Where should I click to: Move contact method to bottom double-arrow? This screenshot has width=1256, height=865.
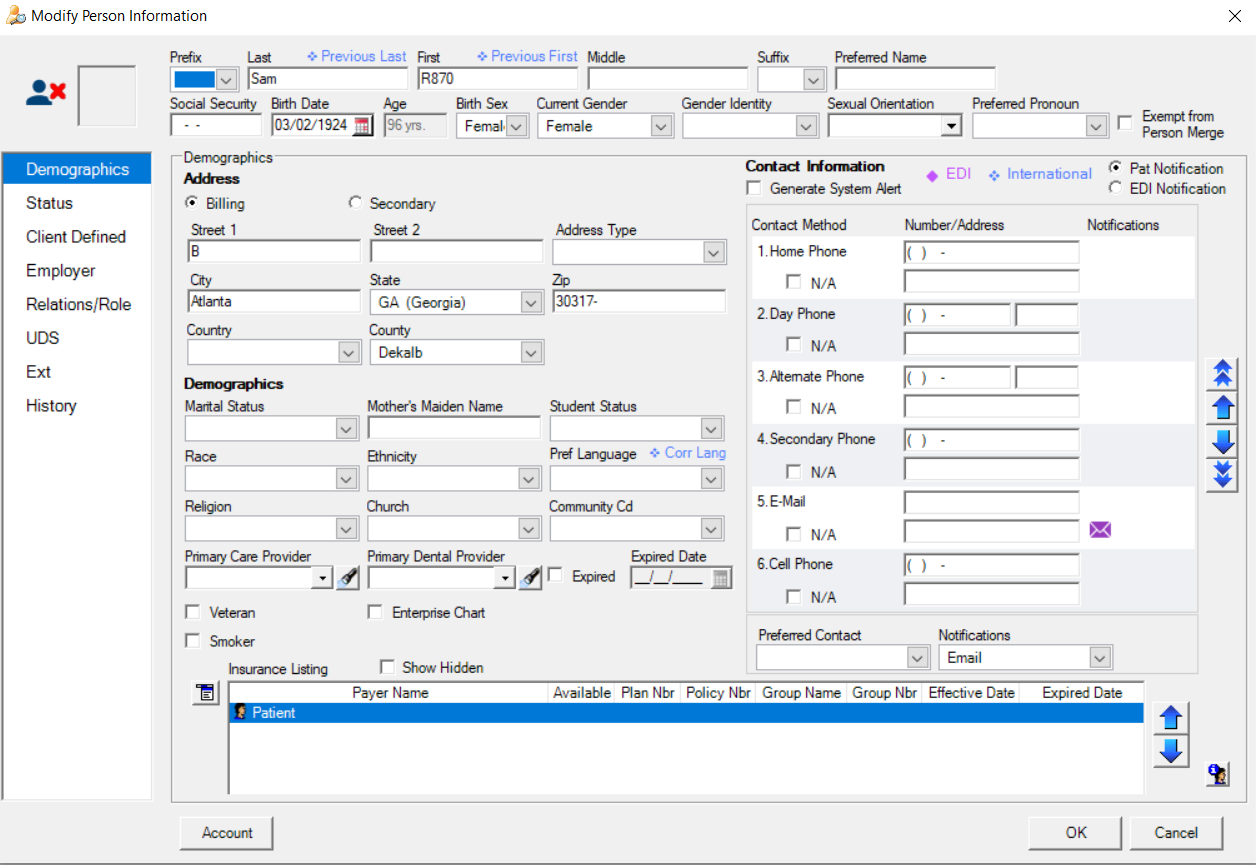pyautogui.click(x=1222, y=474)
